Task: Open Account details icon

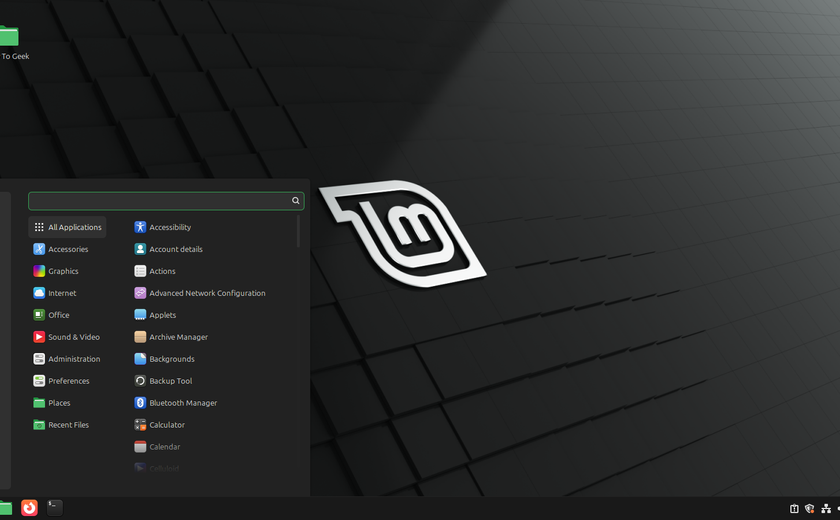Action: (x=140, y=249)
